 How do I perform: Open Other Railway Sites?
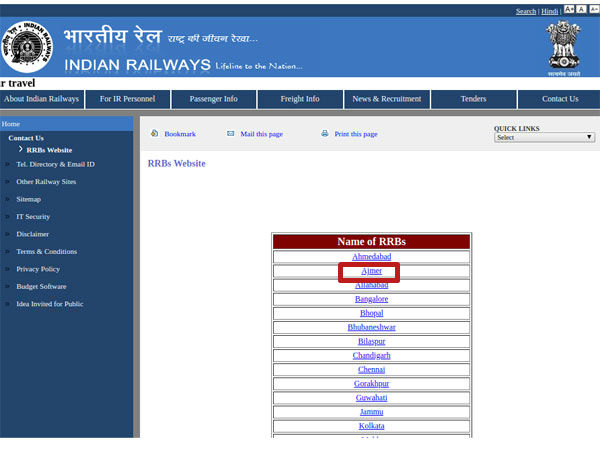[x=46, y=182]
